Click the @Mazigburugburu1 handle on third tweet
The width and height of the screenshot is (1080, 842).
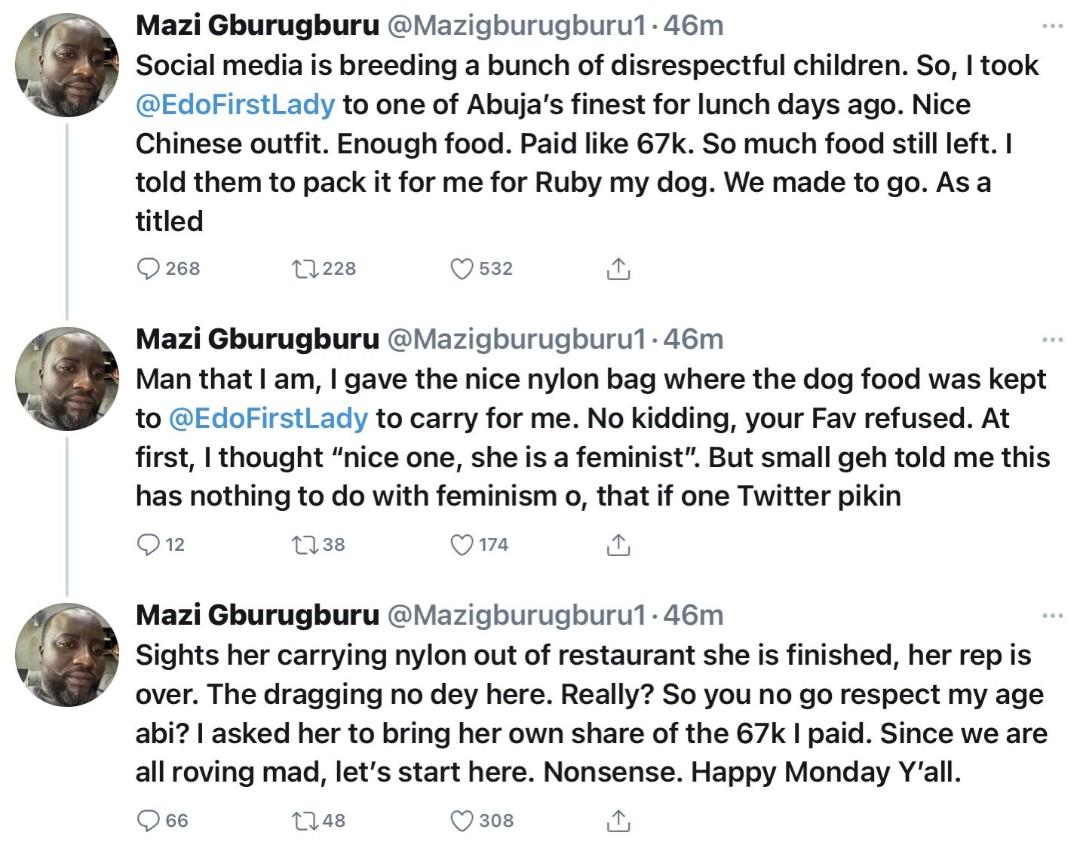coord(516,616)
